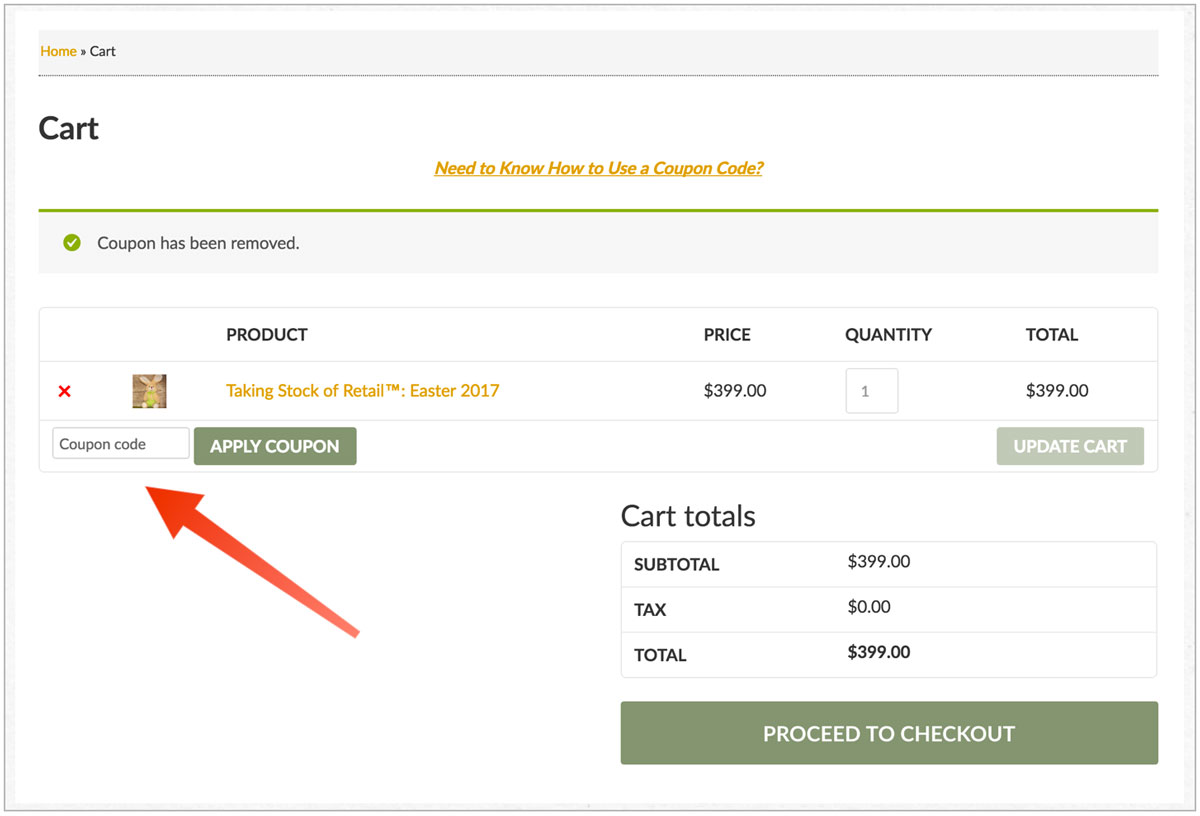The image size is (1200, 816).
Task: Open the coupon code usage help link
Action: click(x=598, y=168)
